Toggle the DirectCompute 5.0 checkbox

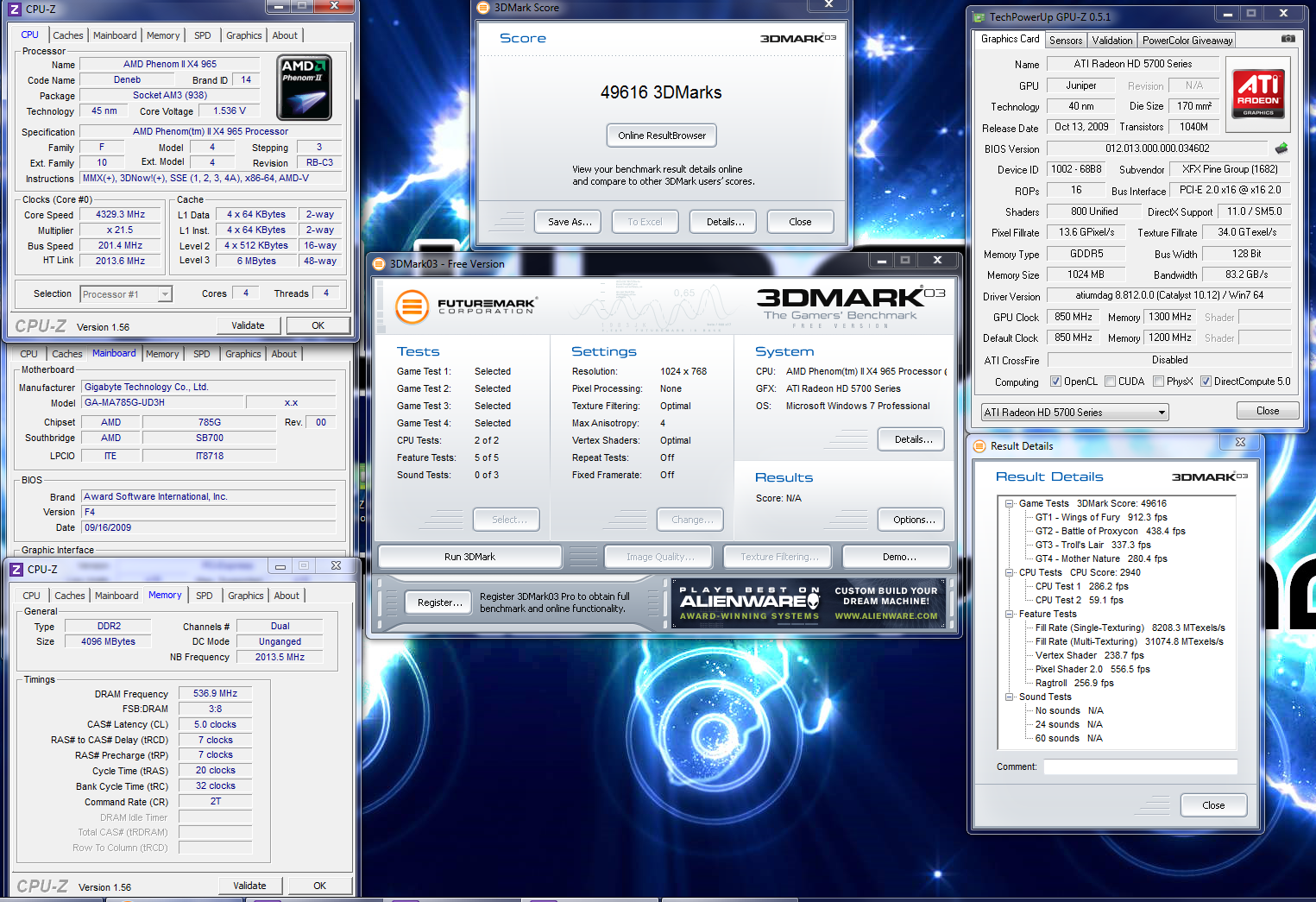click(1206, 382)
